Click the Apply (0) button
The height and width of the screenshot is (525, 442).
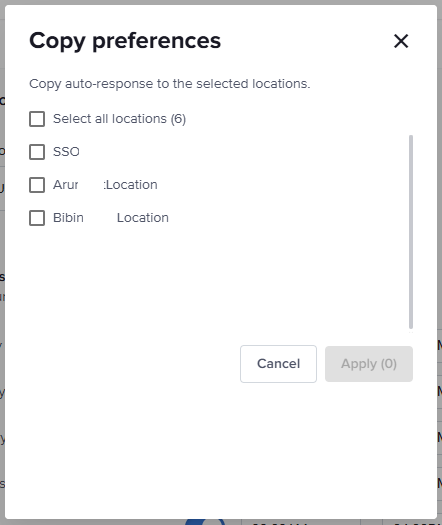(x=369, y=364)
